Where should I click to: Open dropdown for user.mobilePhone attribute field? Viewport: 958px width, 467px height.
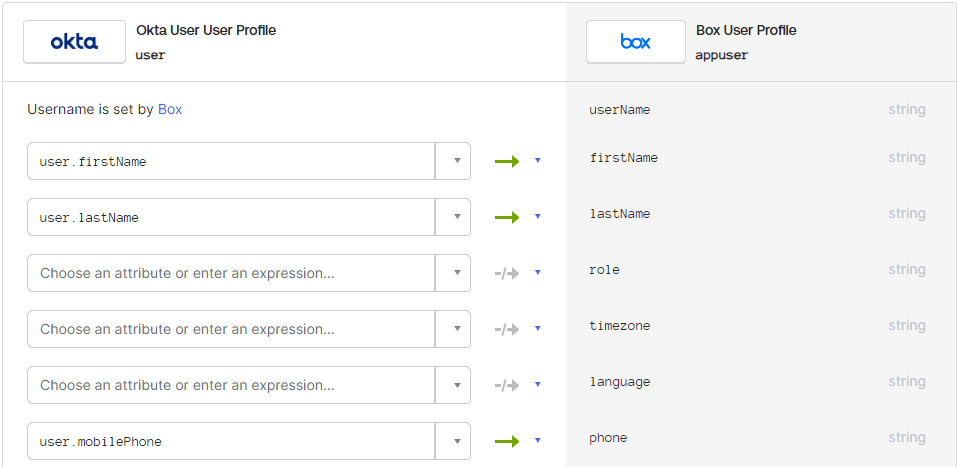[x=453, y=441]
